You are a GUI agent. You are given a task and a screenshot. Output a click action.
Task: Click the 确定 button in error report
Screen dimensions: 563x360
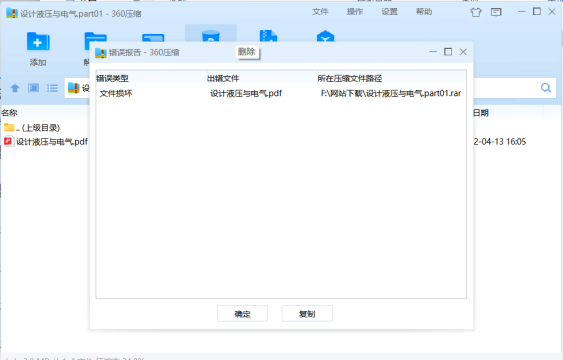pyautogui.click(x=242, y=314)
